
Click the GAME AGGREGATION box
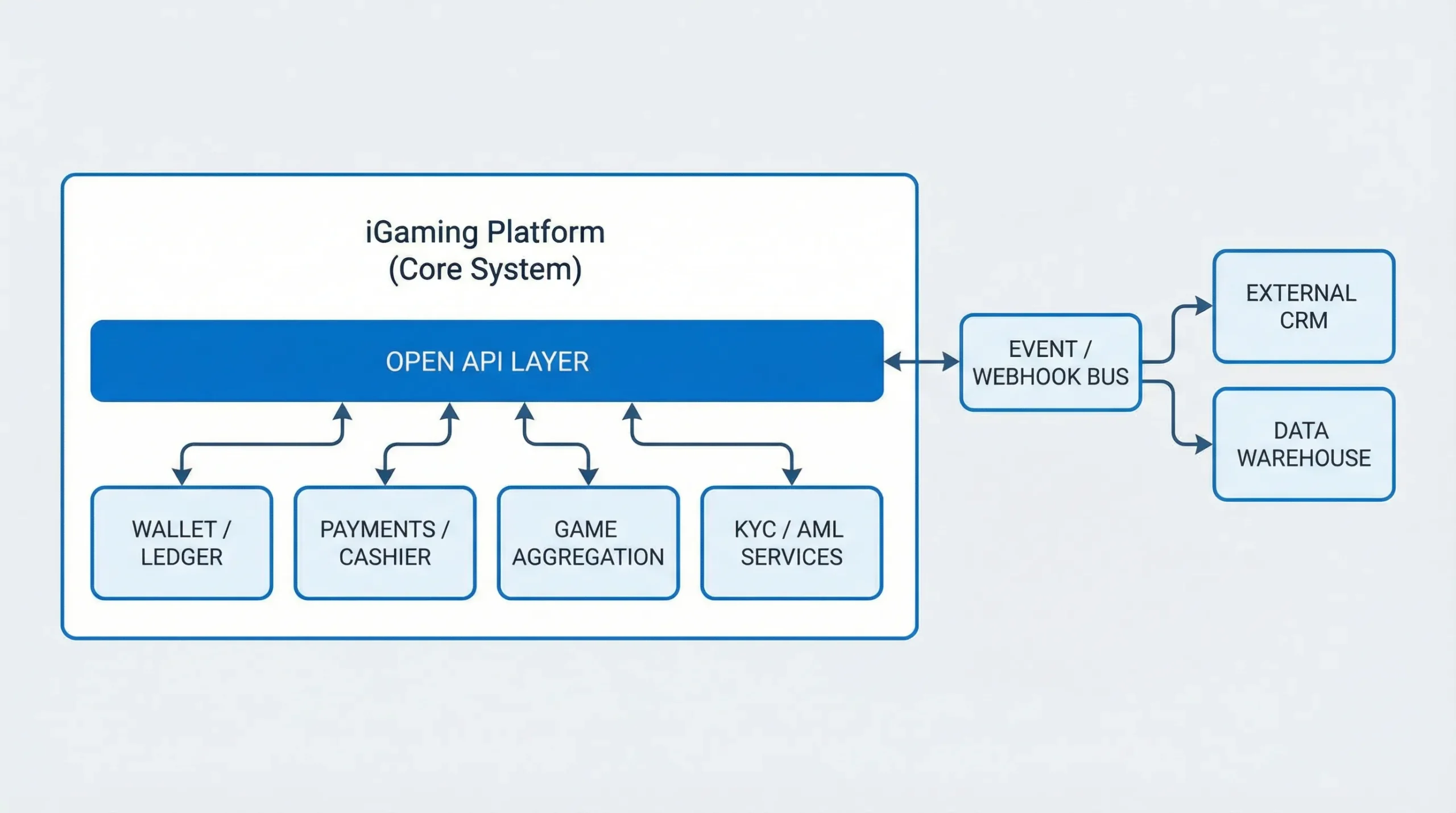click(588, 543)
